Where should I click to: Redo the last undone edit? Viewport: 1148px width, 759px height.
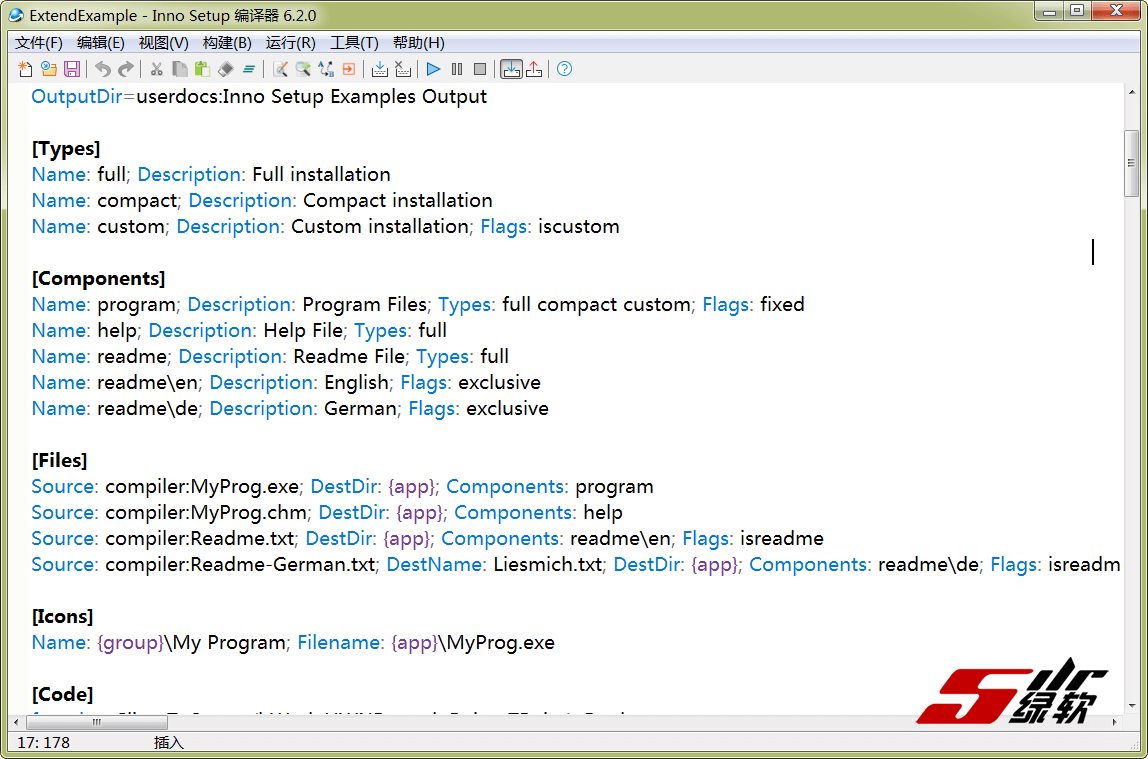pyautogui.click(x=126, y=70)
